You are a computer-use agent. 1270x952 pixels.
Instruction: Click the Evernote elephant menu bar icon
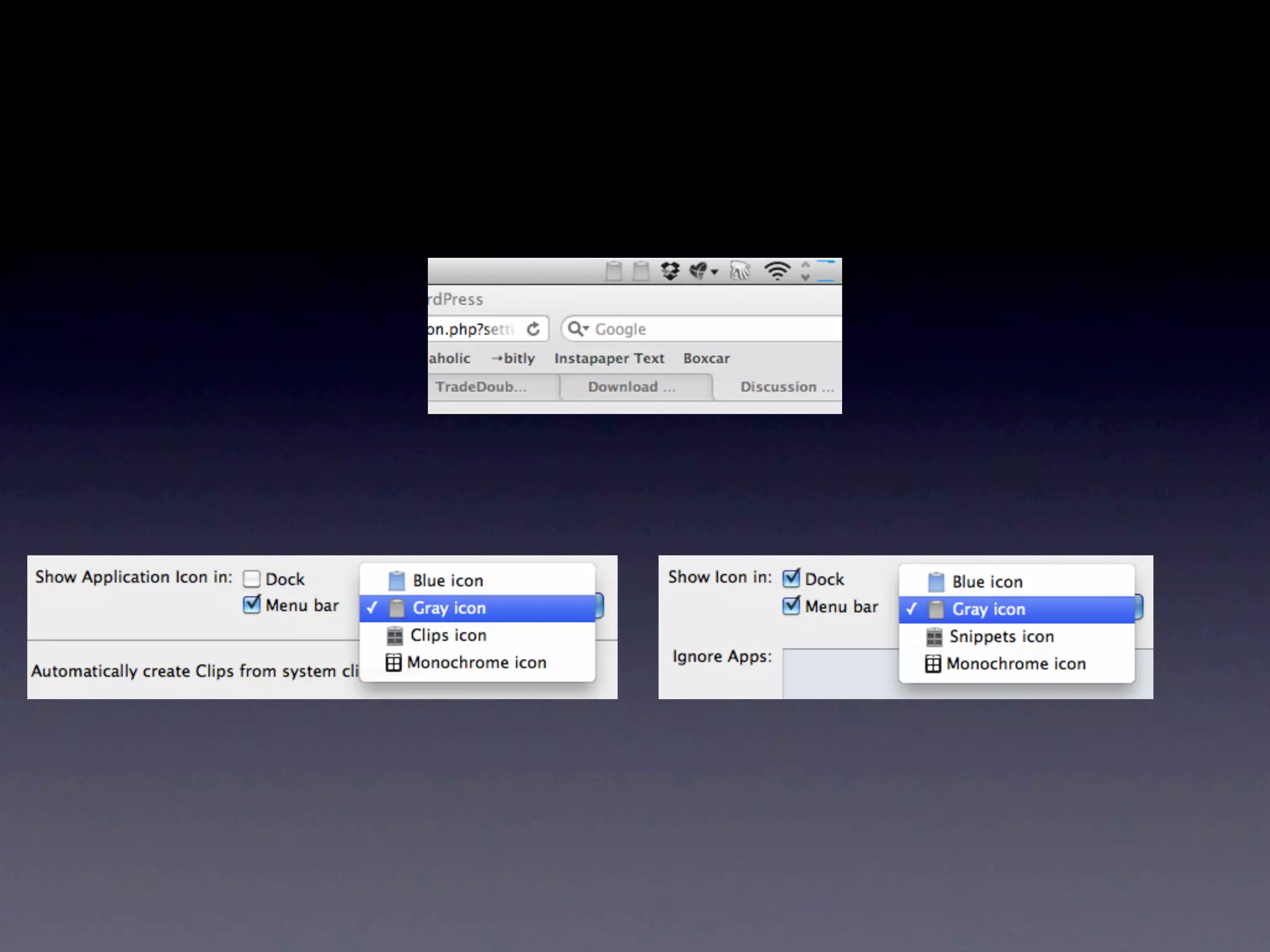(x=739, y=271)
